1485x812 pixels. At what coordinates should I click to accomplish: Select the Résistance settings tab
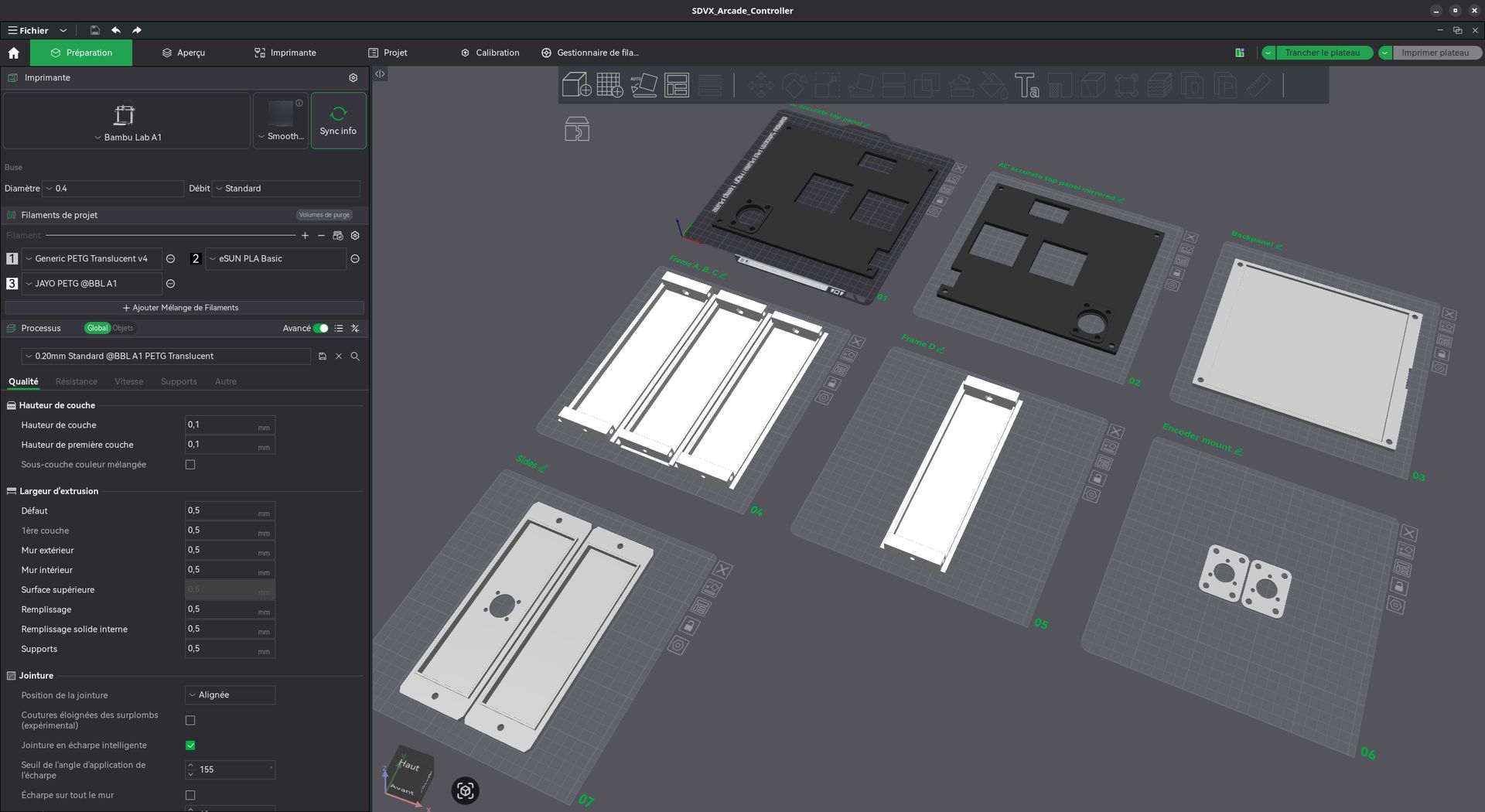(x=77, y=382)
